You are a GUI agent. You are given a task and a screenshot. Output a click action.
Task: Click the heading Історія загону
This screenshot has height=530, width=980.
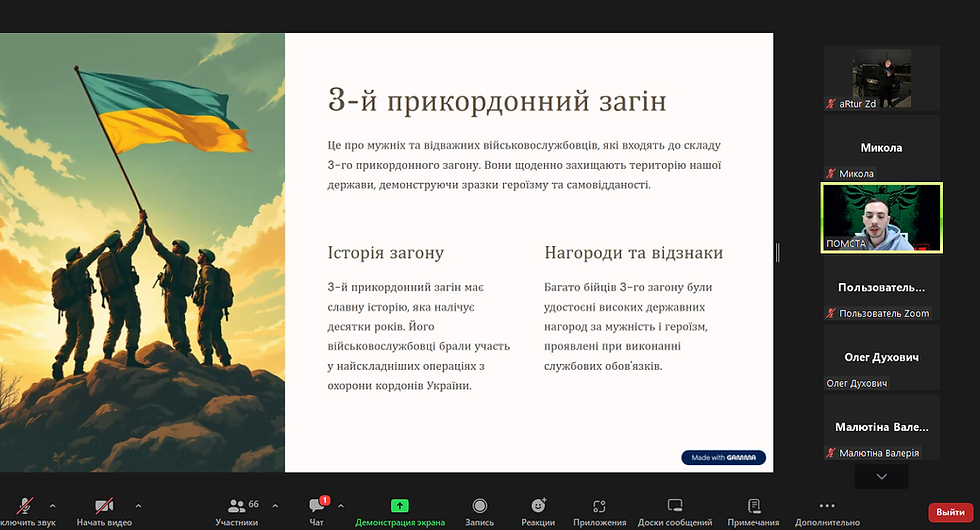(386, 252)
